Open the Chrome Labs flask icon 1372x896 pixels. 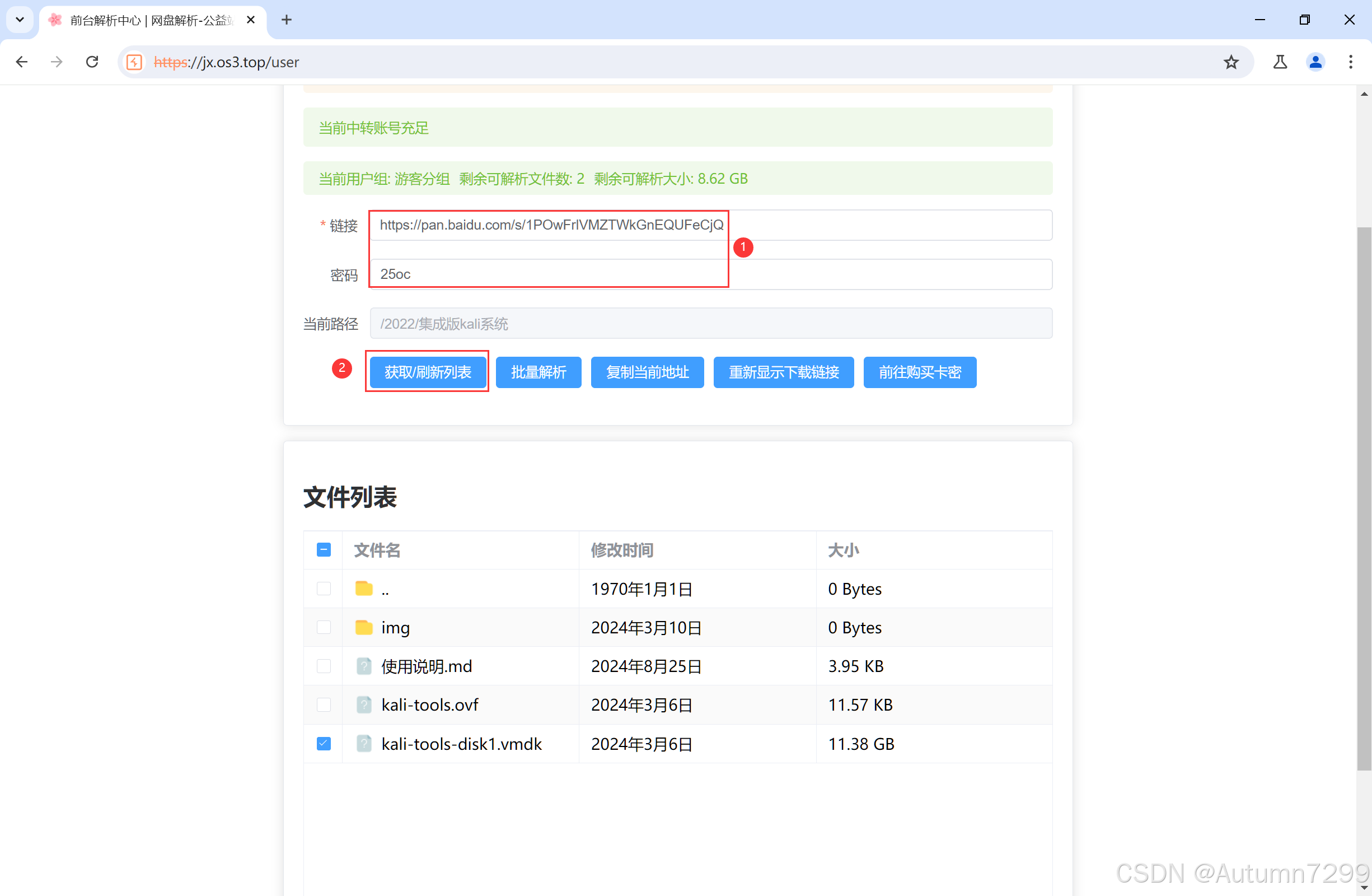(1280, 62)
